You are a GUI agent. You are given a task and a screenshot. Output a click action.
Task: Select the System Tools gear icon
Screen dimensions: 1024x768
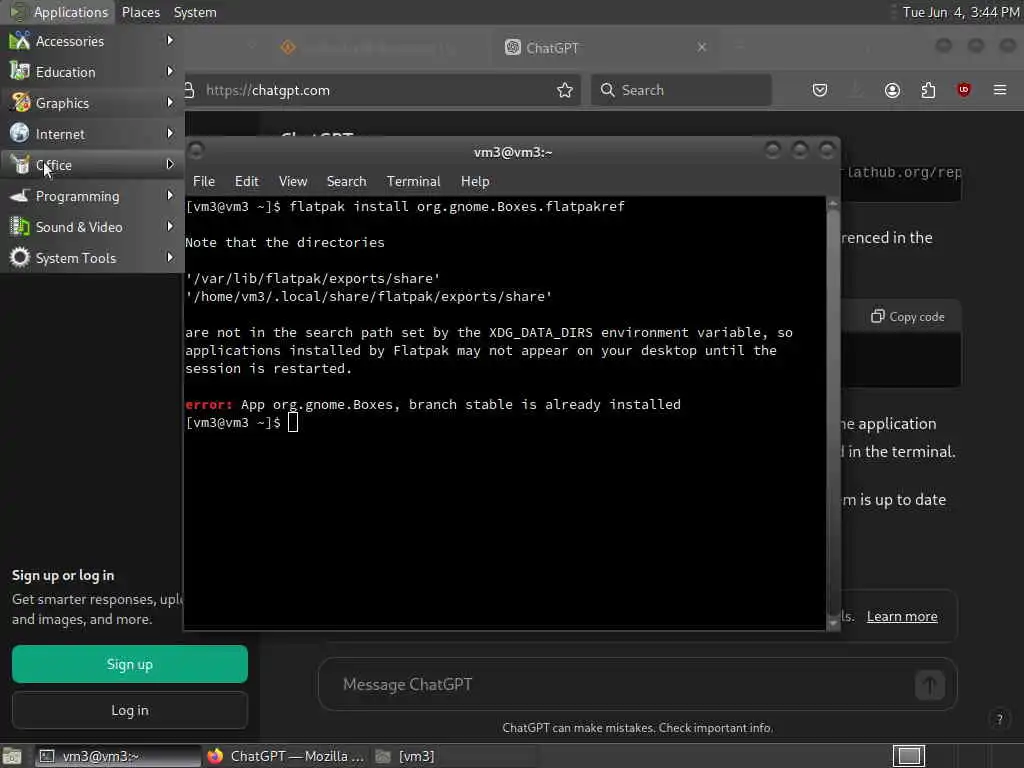(20, 257)
